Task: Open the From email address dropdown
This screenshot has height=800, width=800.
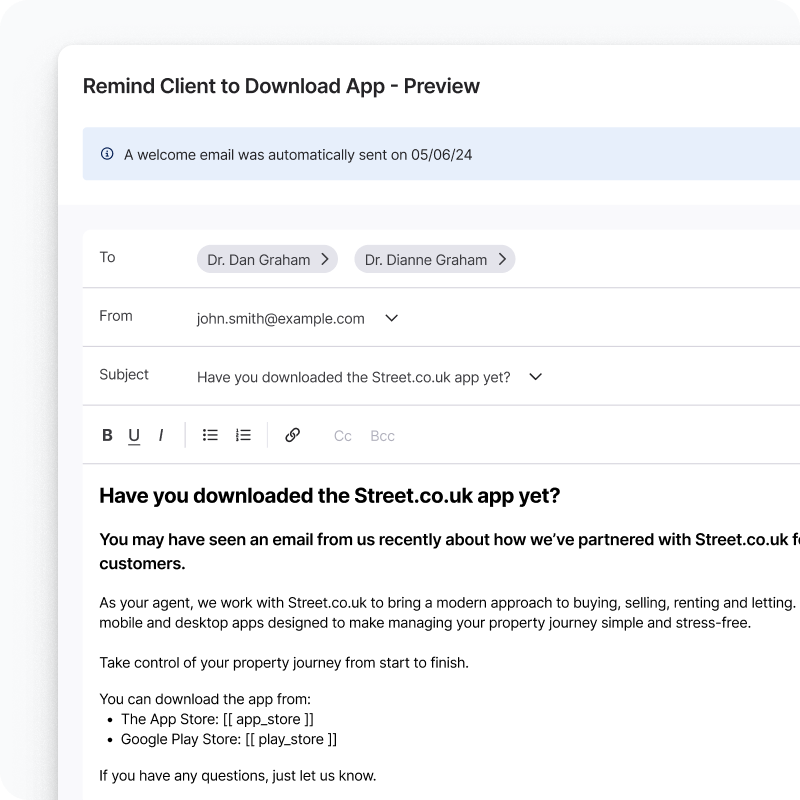Action: click(391, 318)
